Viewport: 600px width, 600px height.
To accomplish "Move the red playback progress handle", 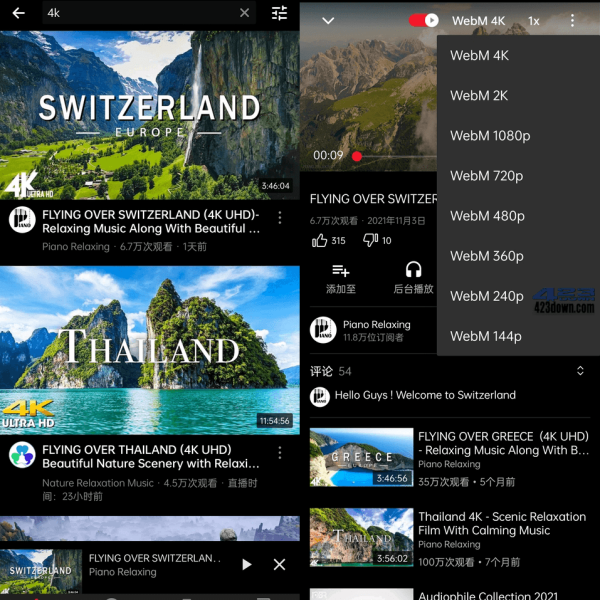I will click(357, 156).
